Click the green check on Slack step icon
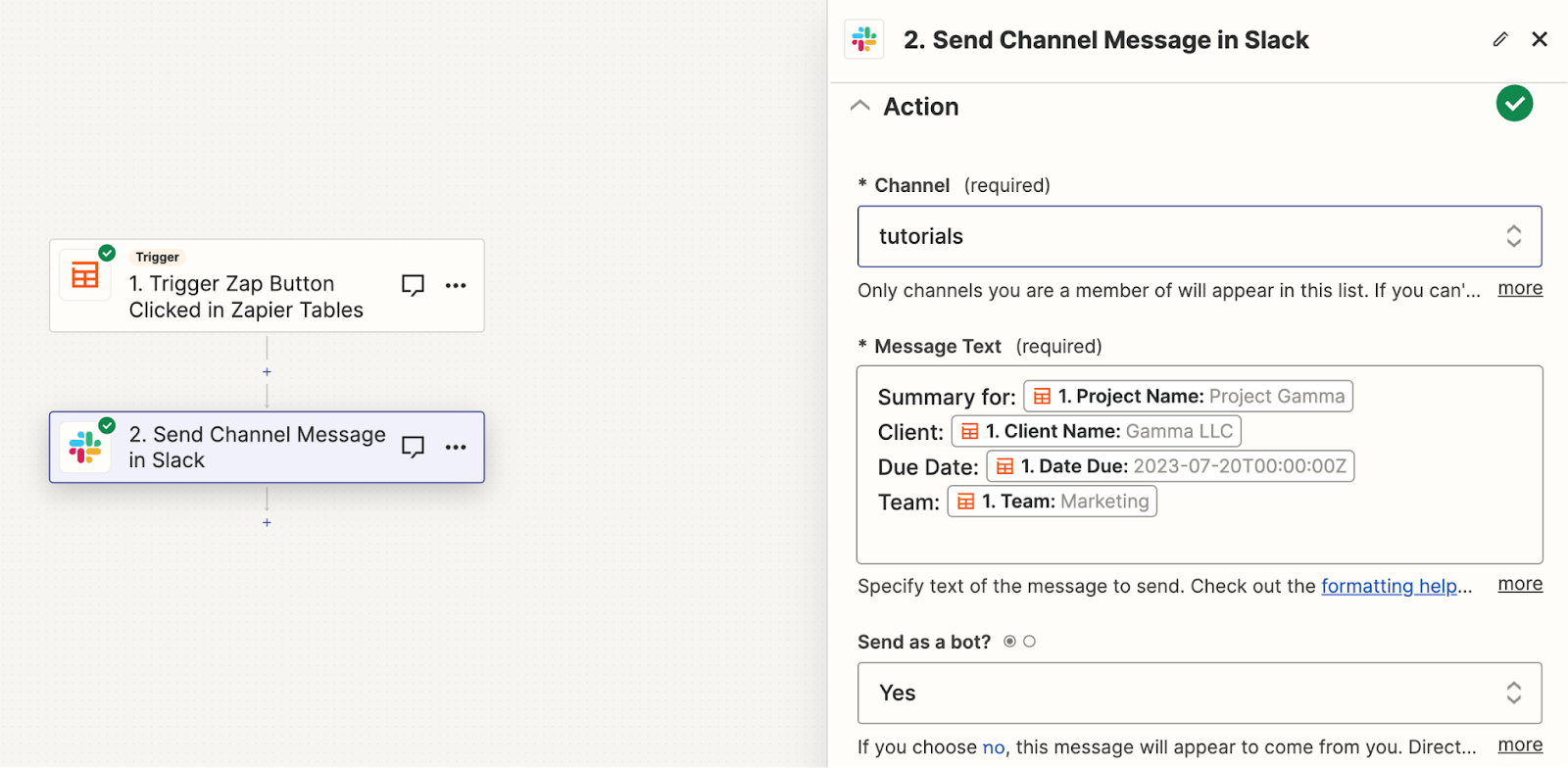The width and height of the screenshot is (1568, 768). click(x=107, y=425)
